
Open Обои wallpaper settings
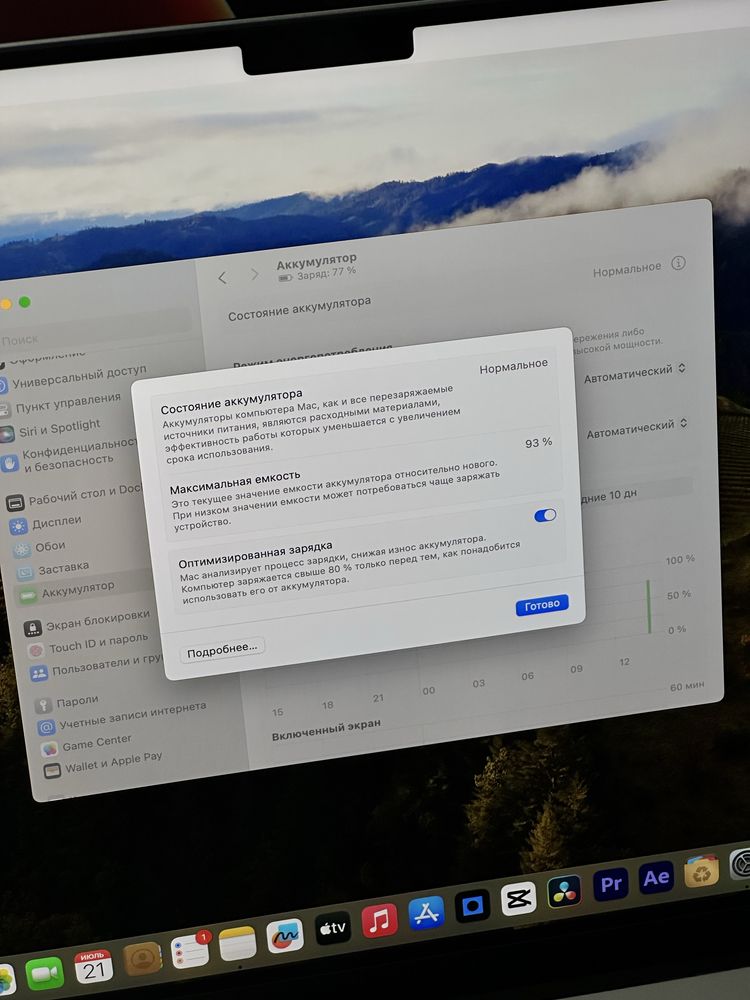click(40, 548)
